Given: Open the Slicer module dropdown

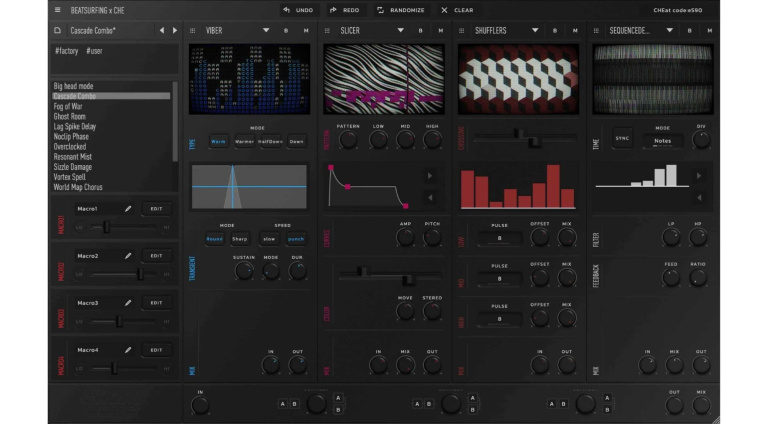Looking at the screenshot, I should coord(401,30).
